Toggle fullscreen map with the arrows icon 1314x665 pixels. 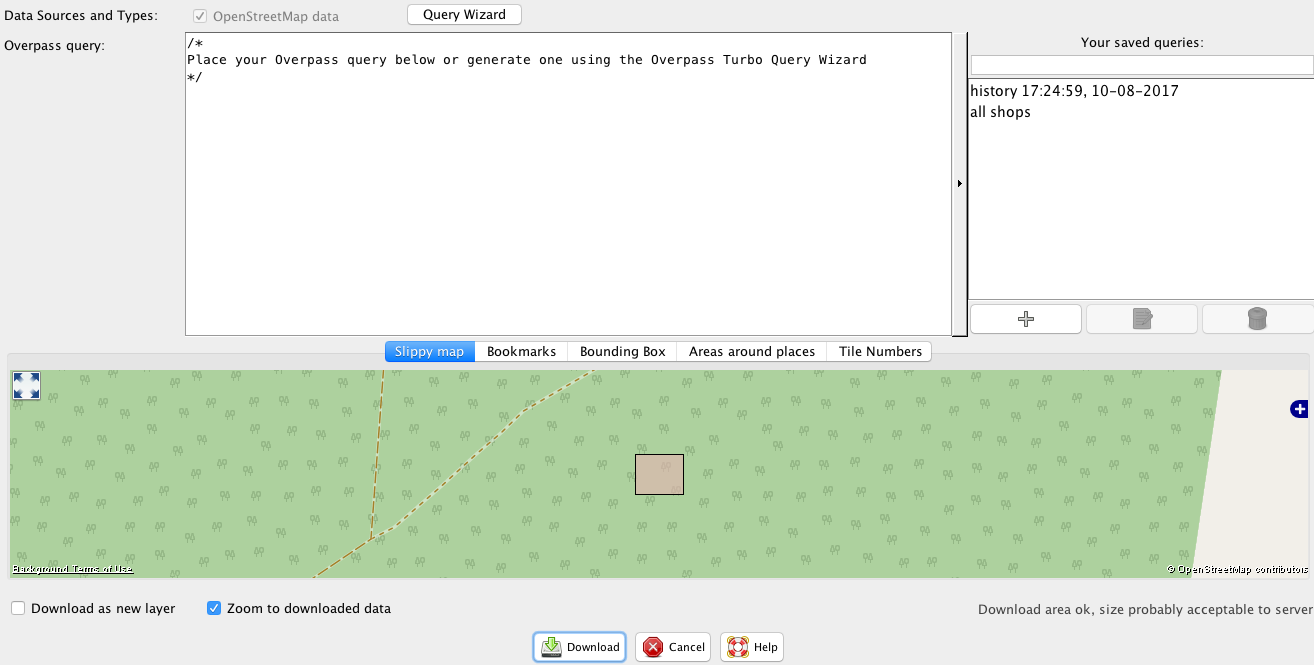coord(26,386)
